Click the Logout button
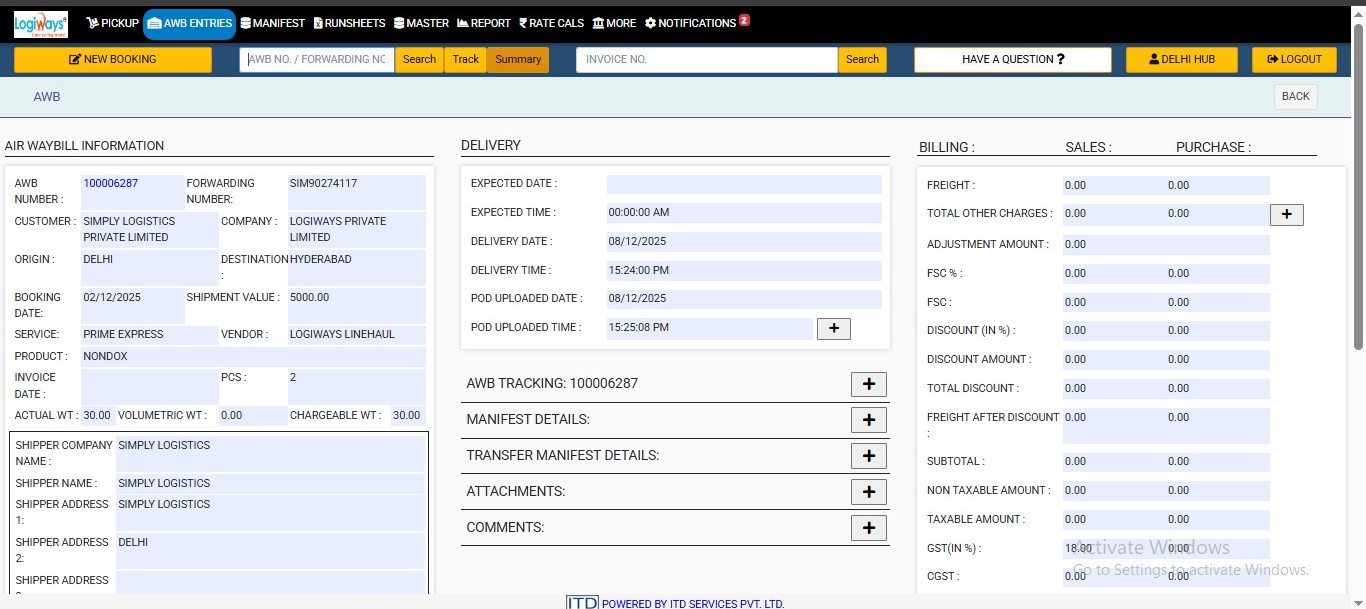This screenshot has width=1366, height=609. (1293, 60)
